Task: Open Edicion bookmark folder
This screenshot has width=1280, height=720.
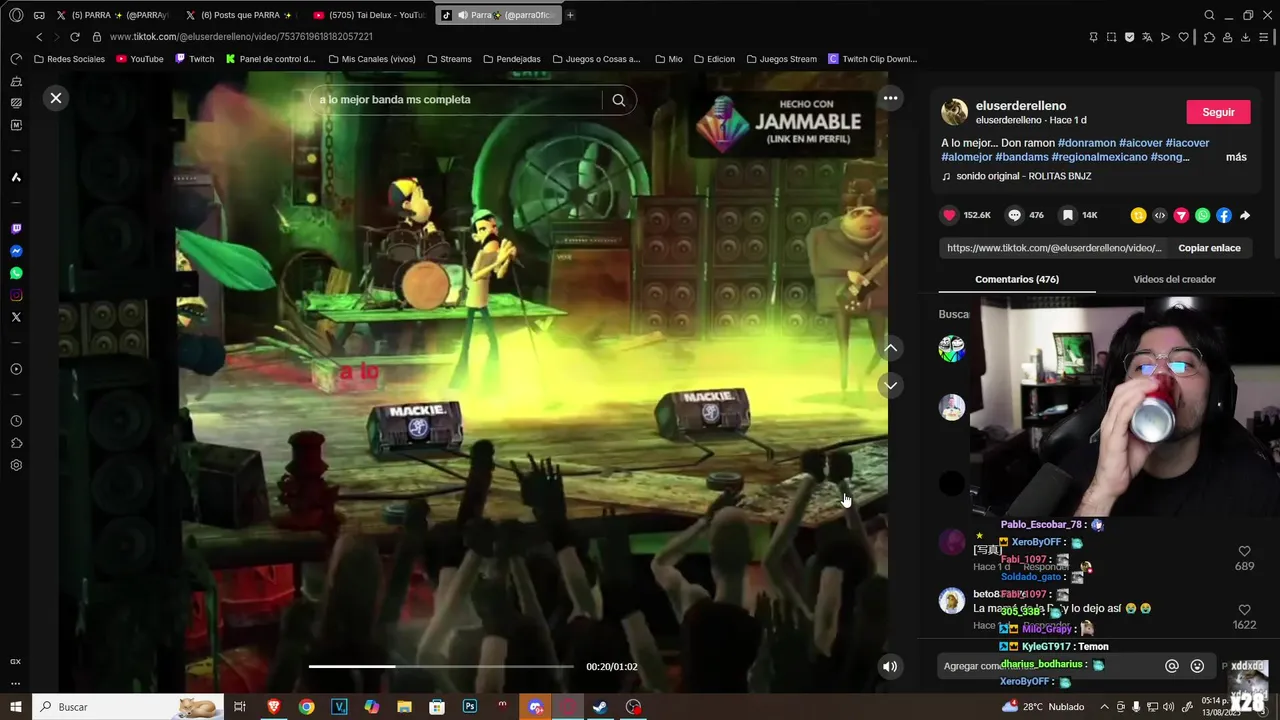Action: click(714, 59)
